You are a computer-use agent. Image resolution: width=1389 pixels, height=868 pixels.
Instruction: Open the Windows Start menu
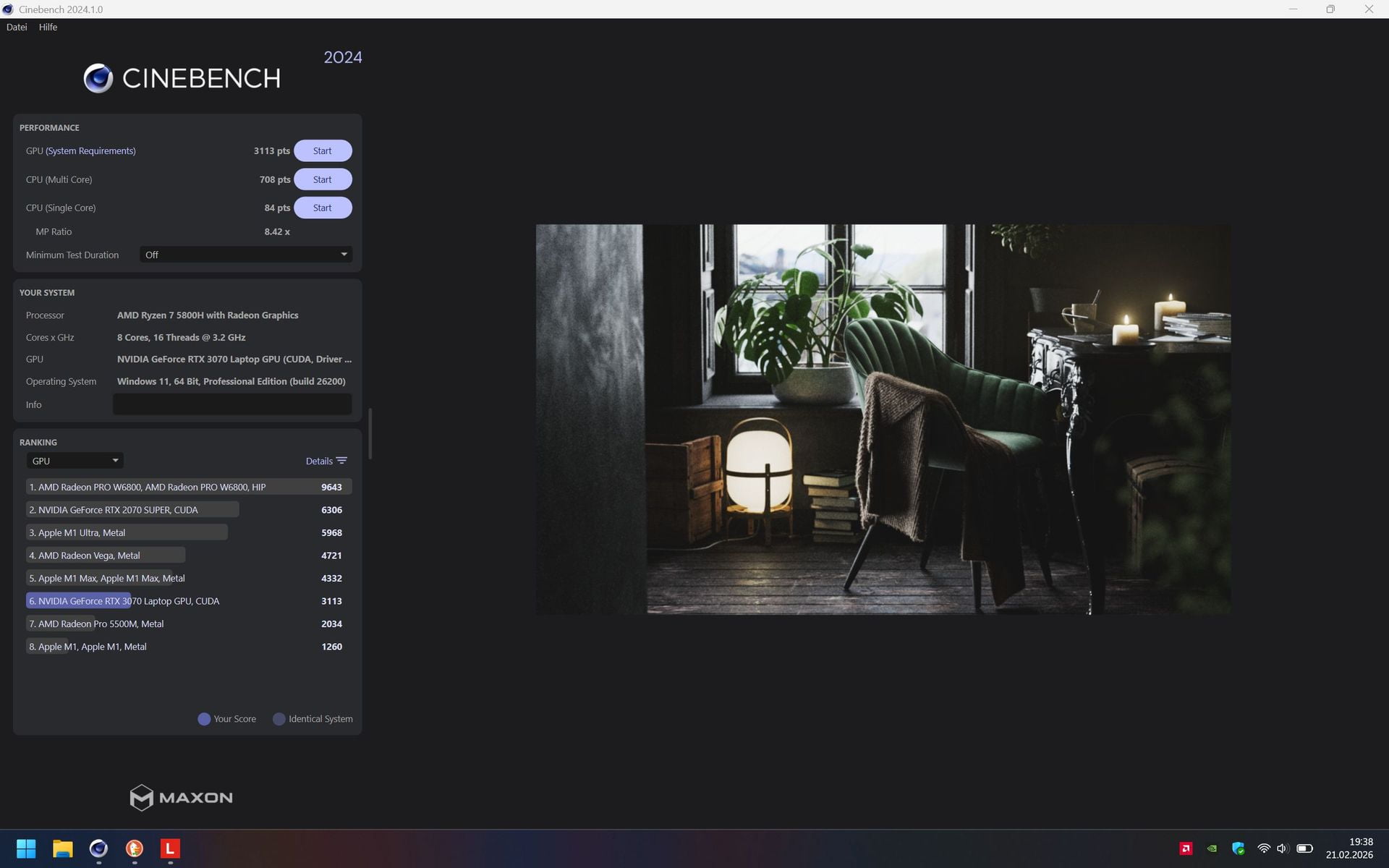click(26, 848)
